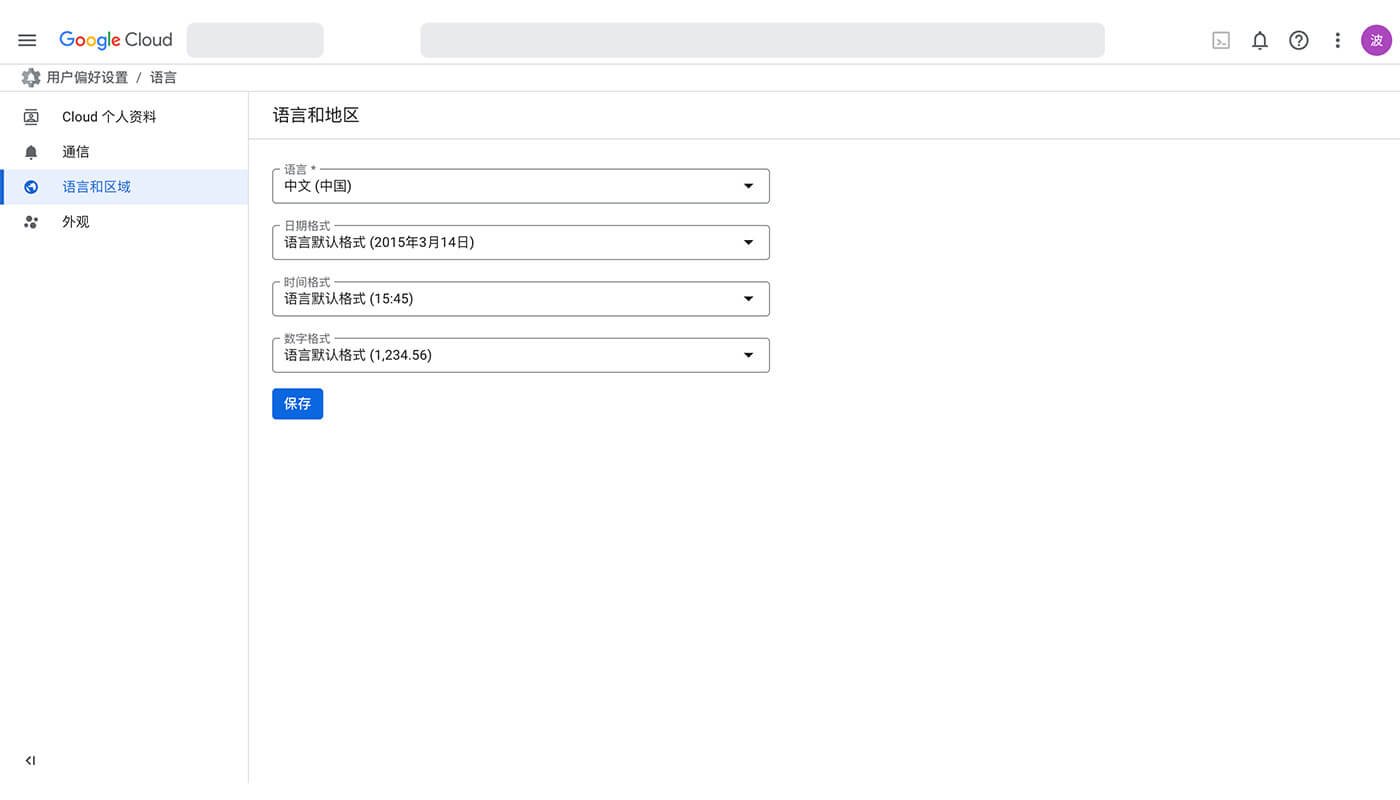
Task: Click the Google Cloud logo
Action: [x=116, y=40]
